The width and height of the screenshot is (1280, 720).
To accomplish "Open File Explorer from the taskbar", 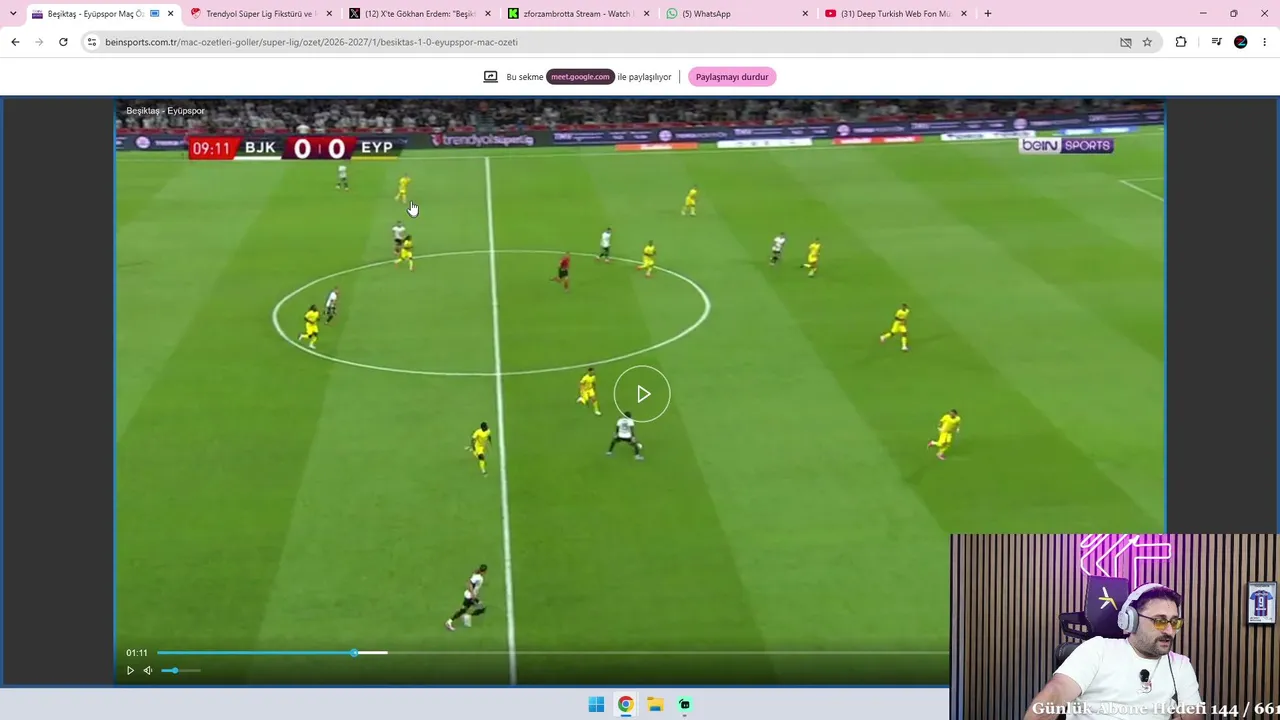I will pos(655,704).
